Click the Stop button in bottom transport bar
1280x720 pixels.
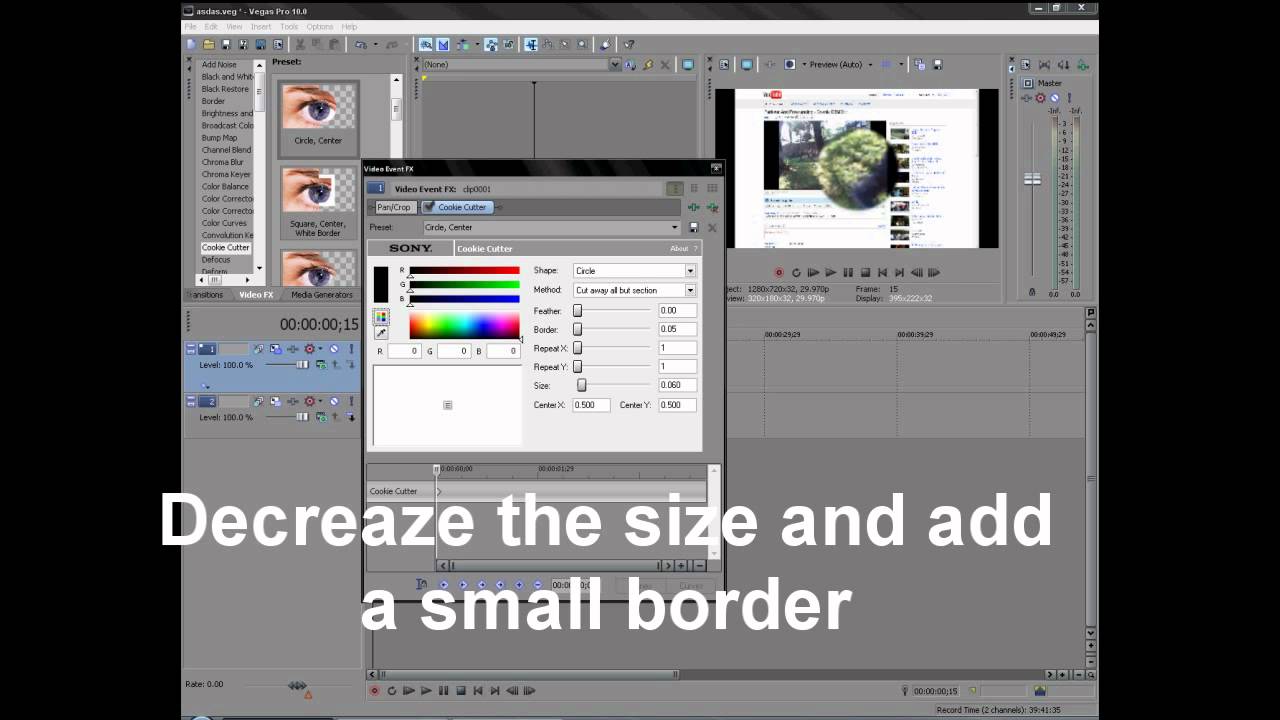(x=461, y=690)
